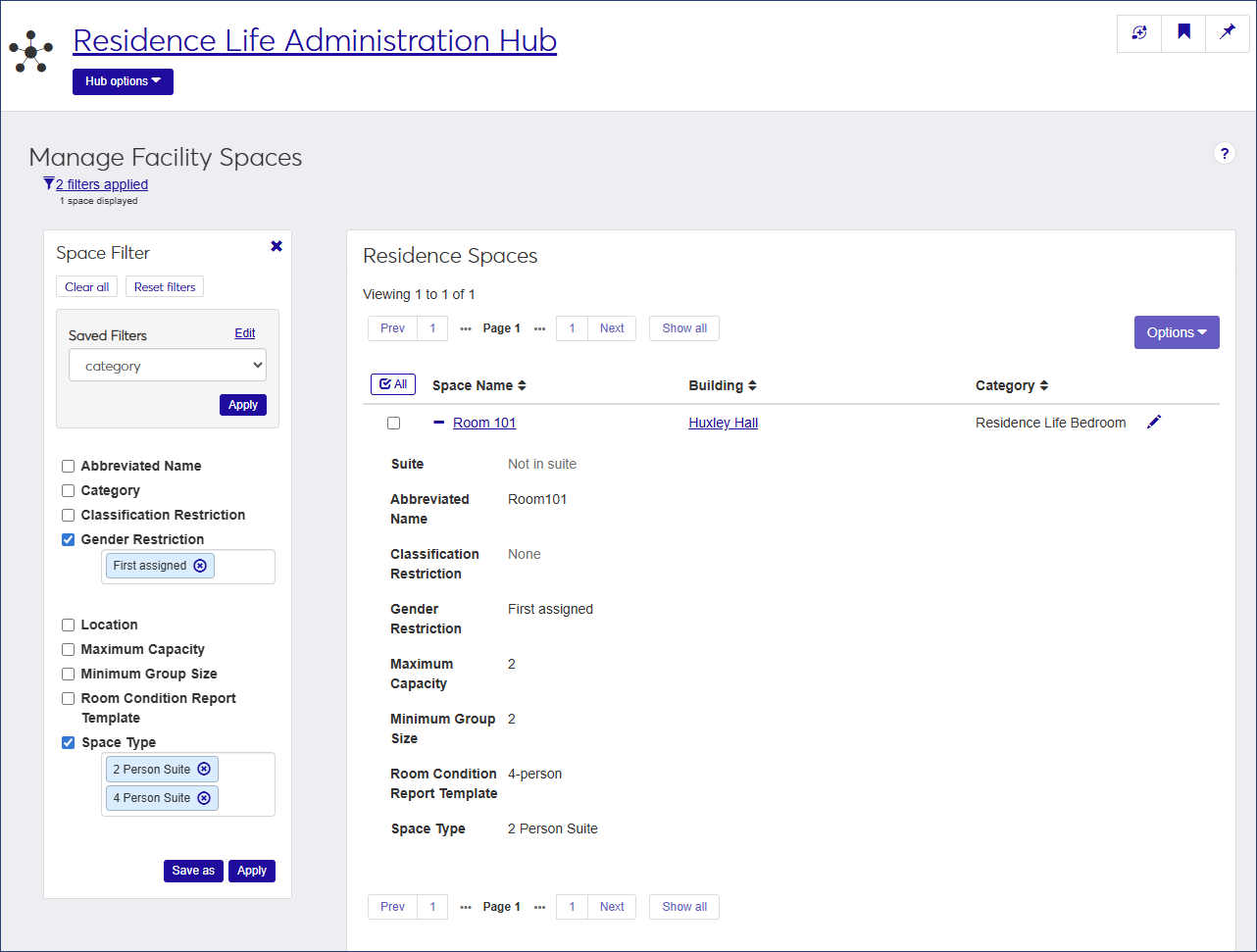This screenshot has width=1257, height=952.
Task: Open the Saved Filters category dropdown
Action: click(167, 365)
